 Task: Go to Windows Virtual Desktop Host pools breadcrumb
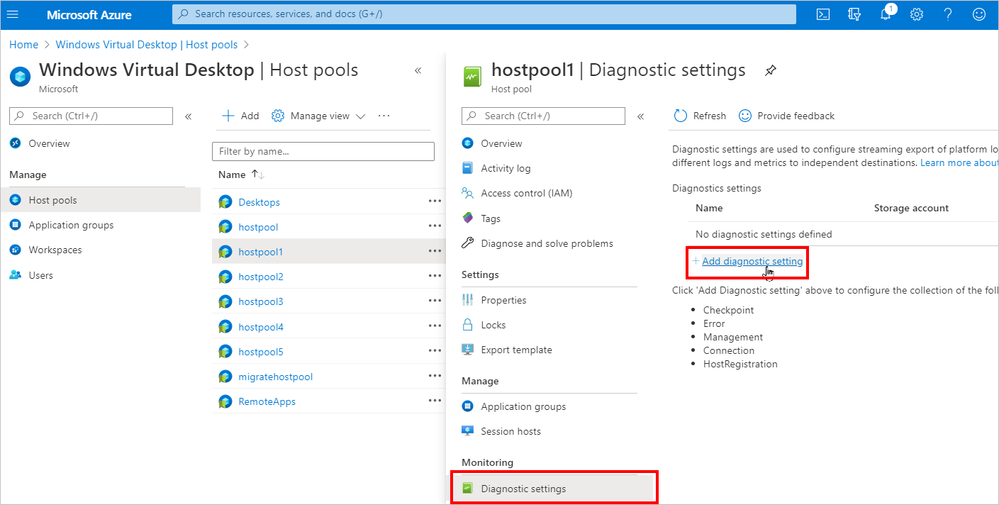pos(147,45)
